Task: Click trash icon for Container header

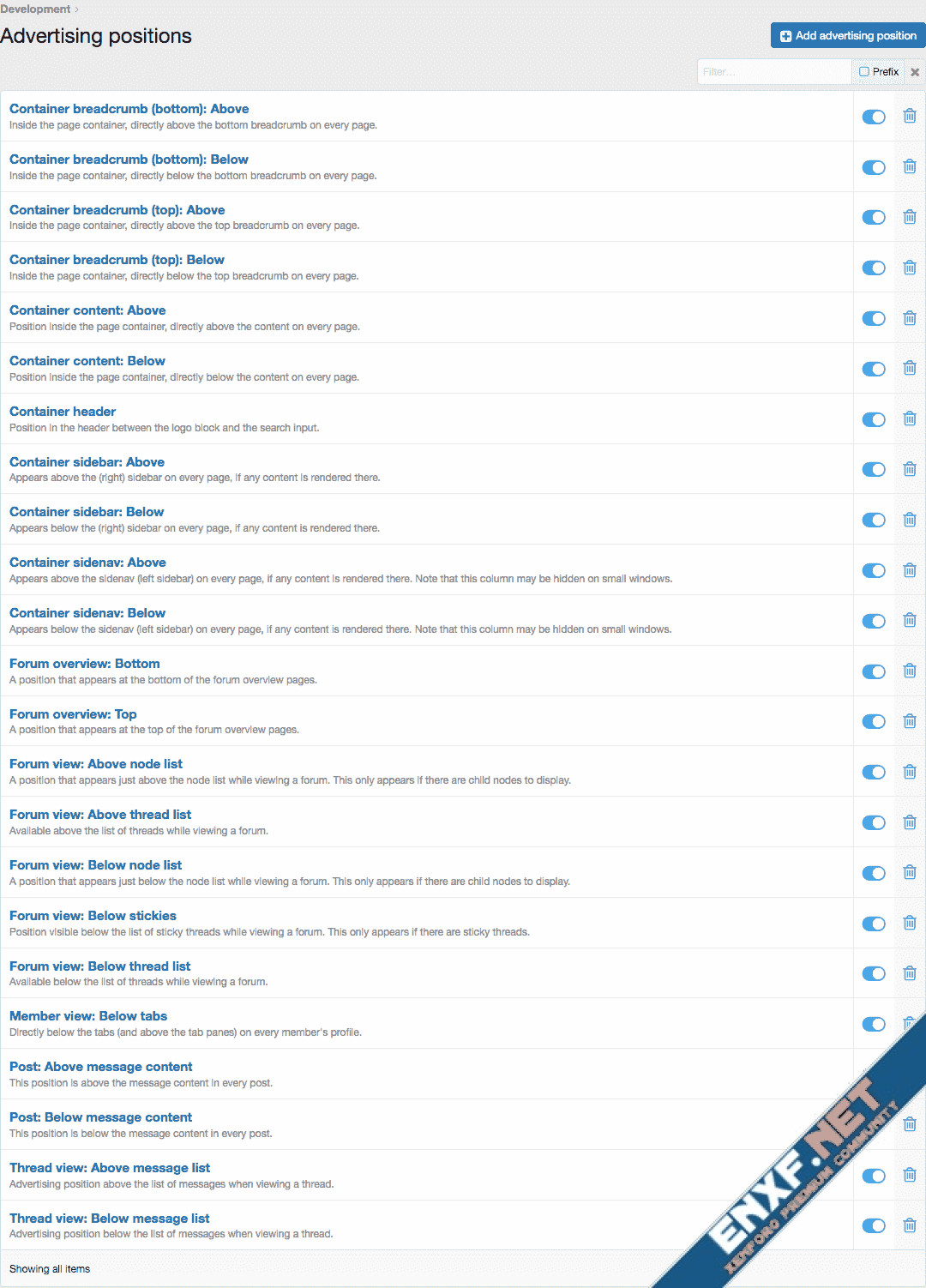Action: [x=910, y=418]
